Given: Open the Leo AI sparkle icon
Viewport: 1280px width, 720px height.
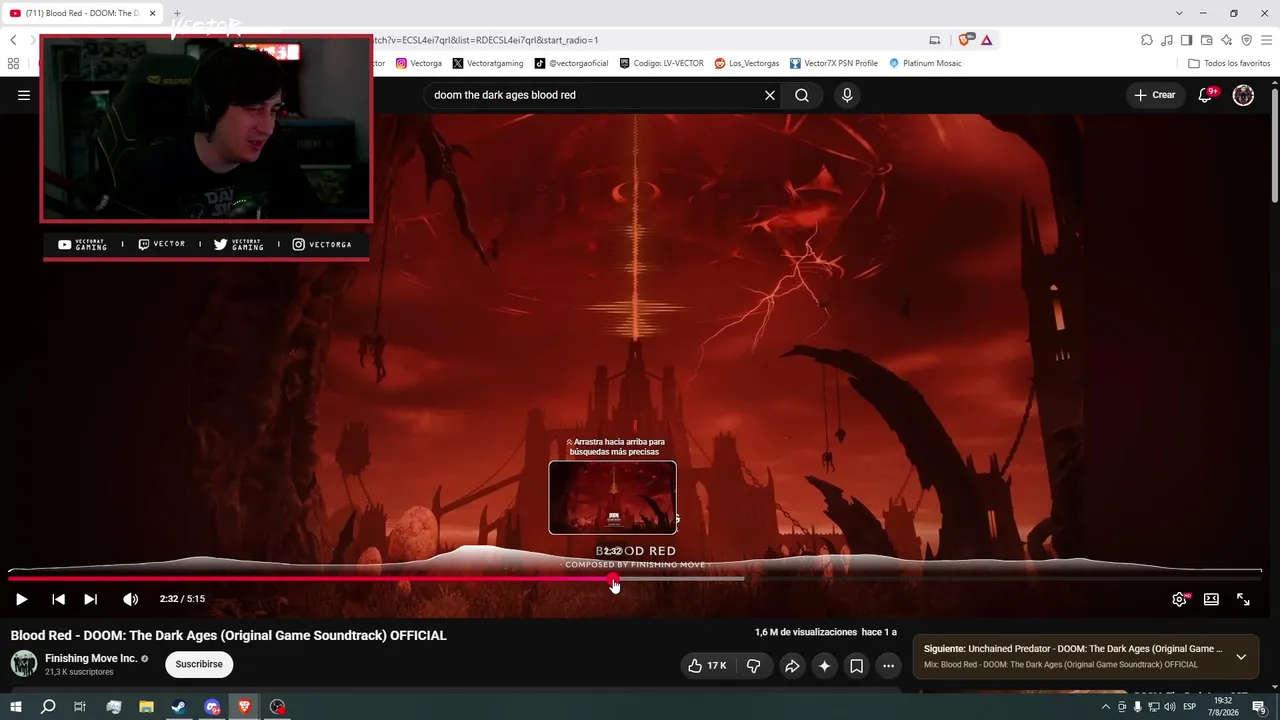Looking at the screenshot, I should [1227, 40].
